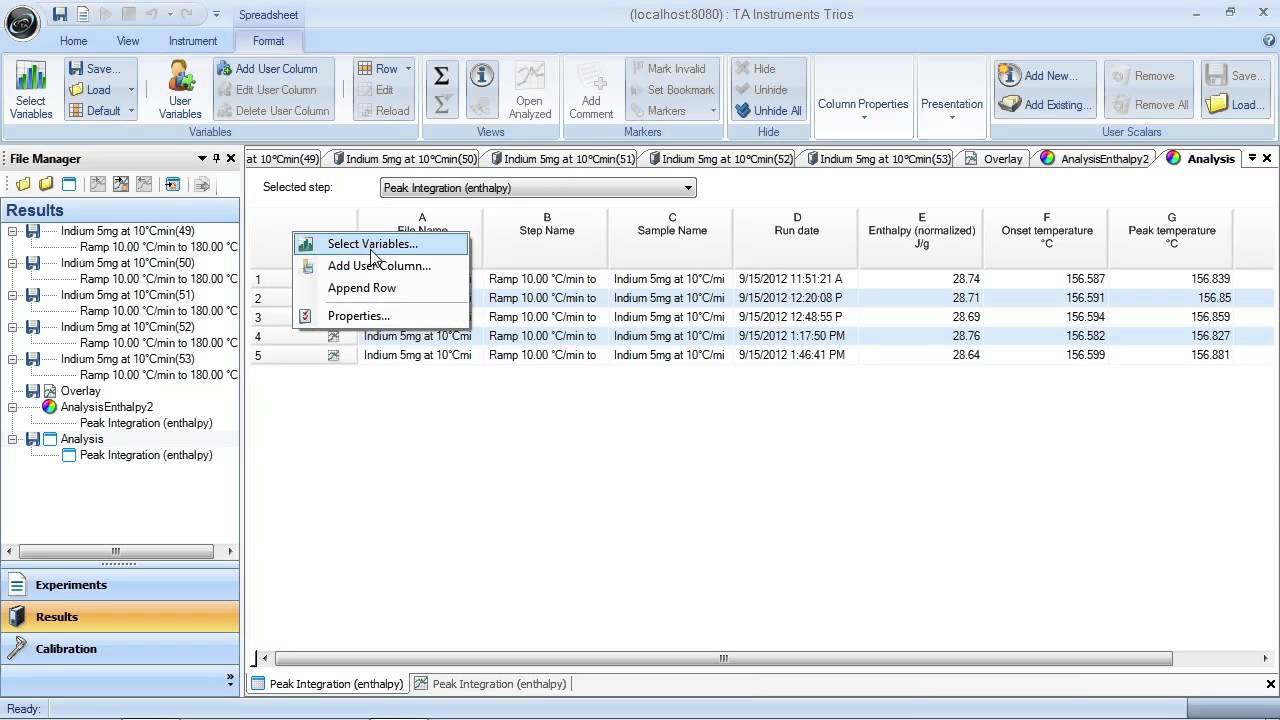Switch to the Instrument ribbon tab
The height and width of the screenshot is (720, 1280).
192,41
